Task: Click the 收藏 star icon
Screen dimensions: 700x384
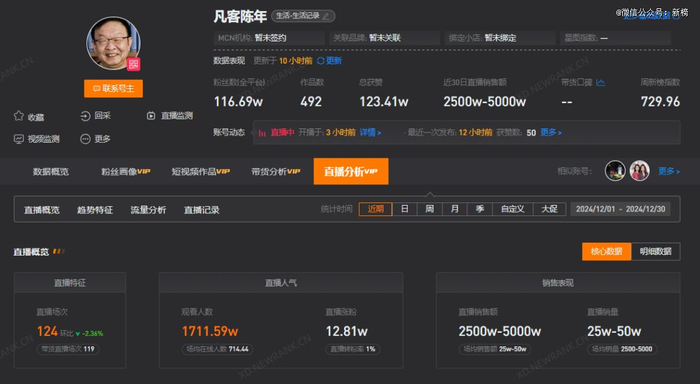Action: [18, 116]
